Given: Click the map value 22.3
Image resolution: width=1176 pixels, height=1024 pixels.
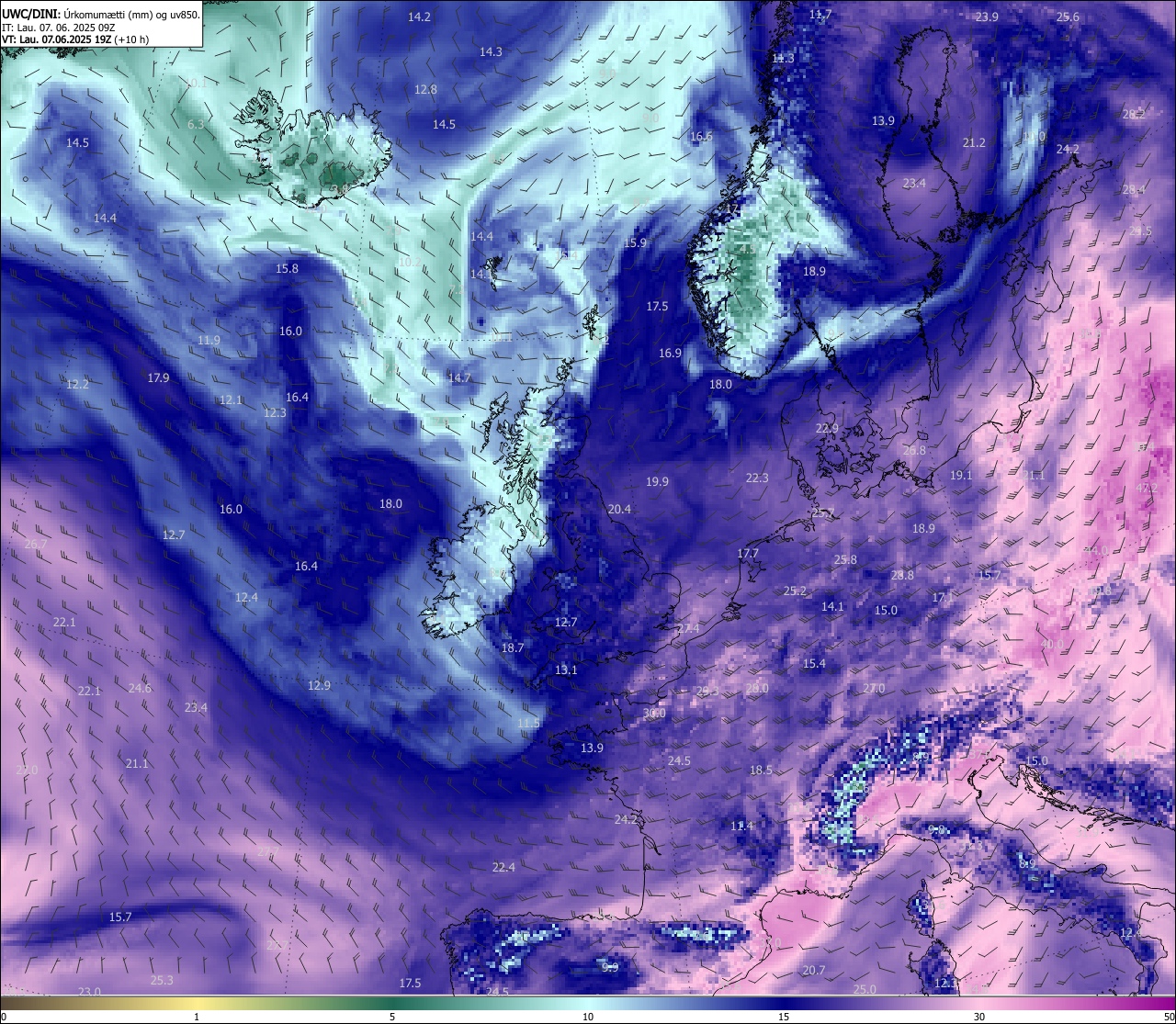Looking at the screenshot, I should coord(757,478).
